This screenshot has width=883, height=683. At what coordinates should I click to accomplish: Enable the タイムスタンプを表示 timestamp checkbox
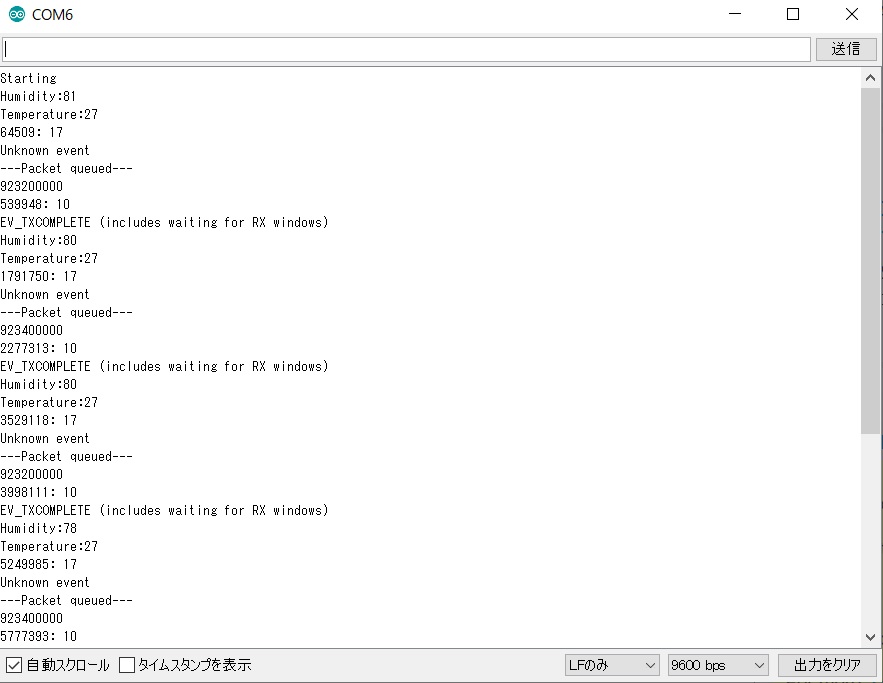click(x=127, y=665)
